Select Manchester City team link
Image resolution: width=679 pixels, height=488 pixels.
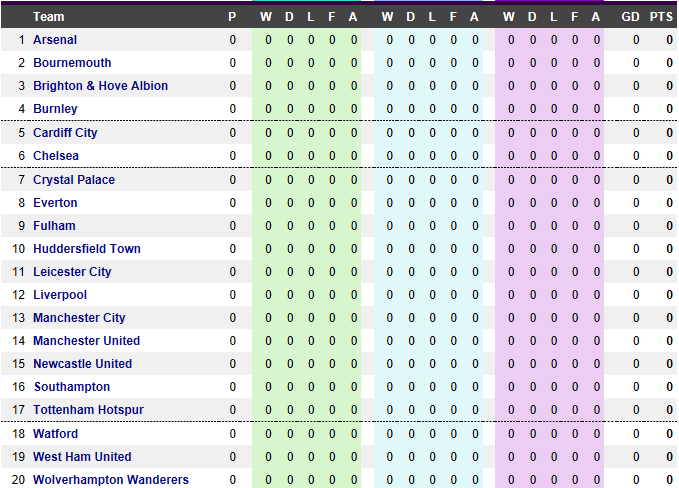[x=79, y=318]
